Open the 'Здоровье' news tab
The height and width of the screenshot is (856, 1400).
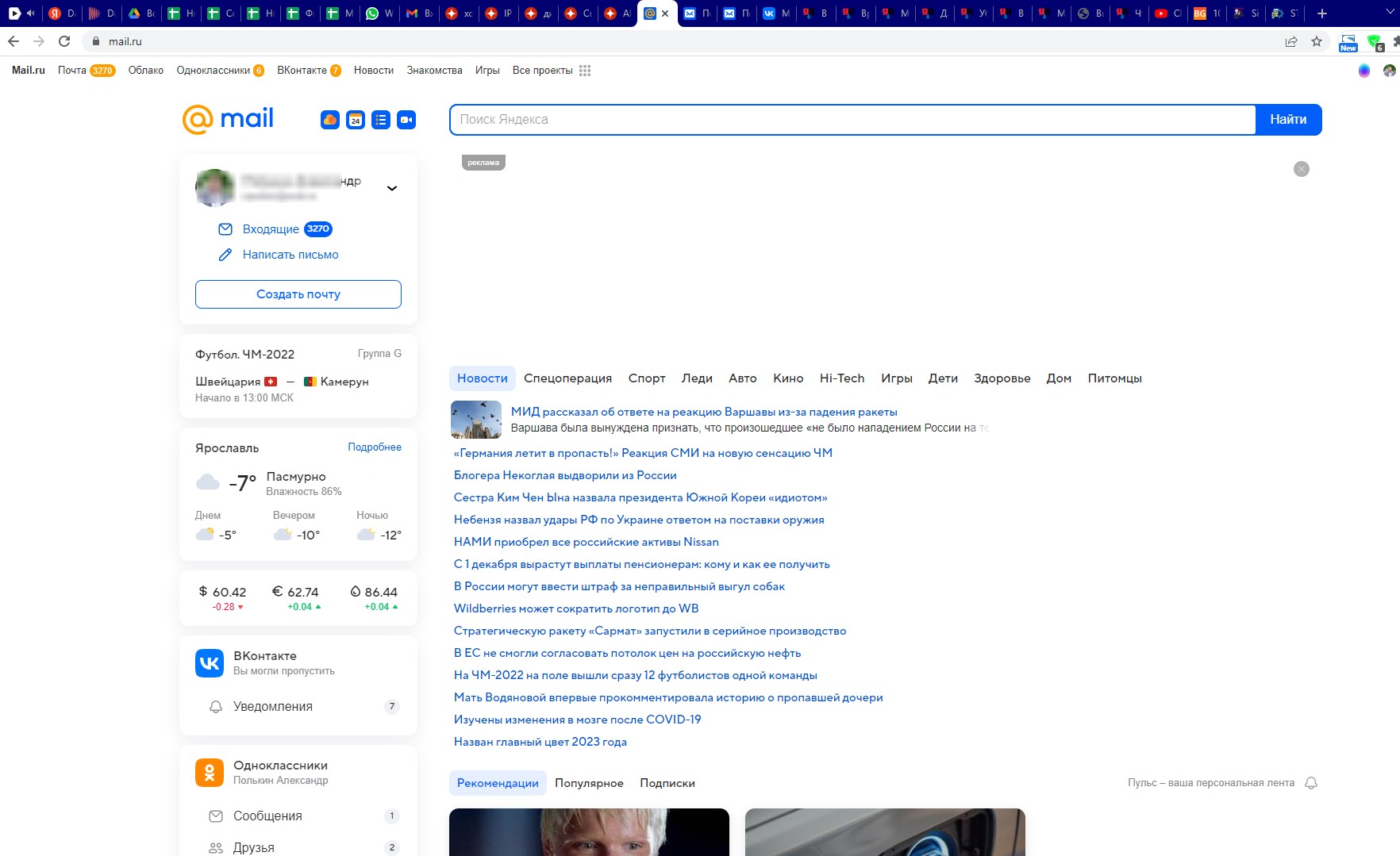[1002, 378]
